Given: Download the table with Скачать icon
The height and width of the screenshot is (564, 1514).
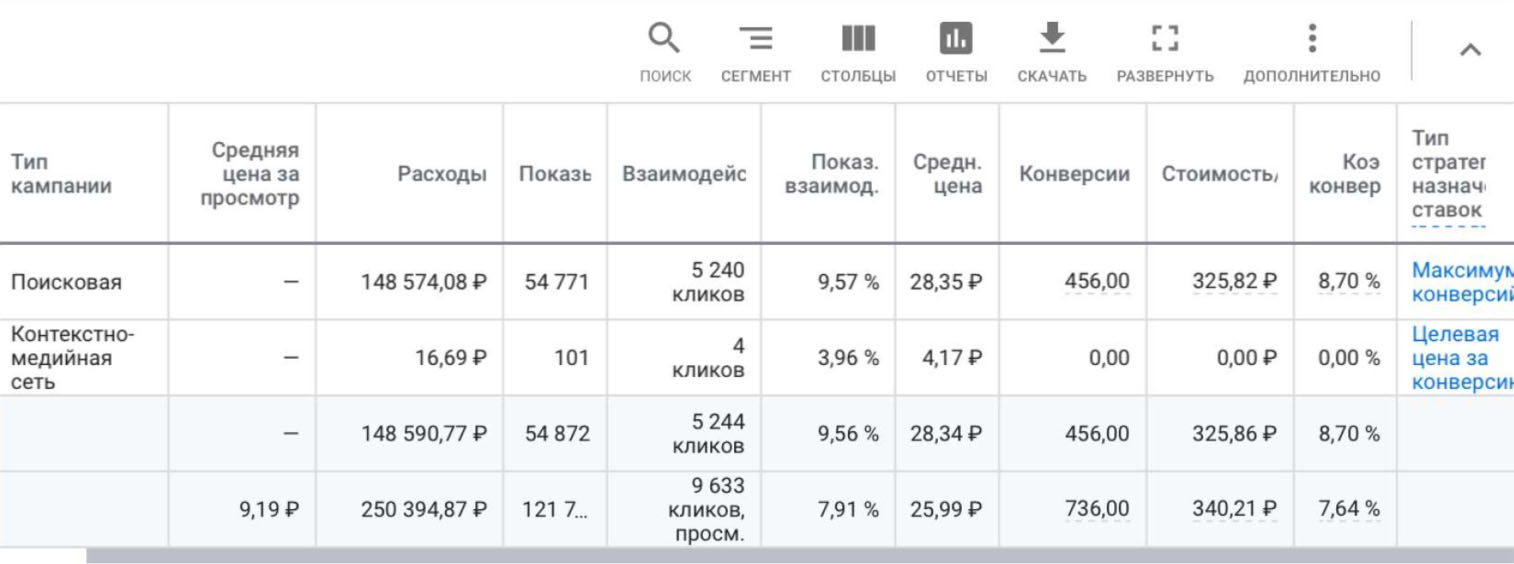Looking at the screenshot, I should coord(1052,39).
